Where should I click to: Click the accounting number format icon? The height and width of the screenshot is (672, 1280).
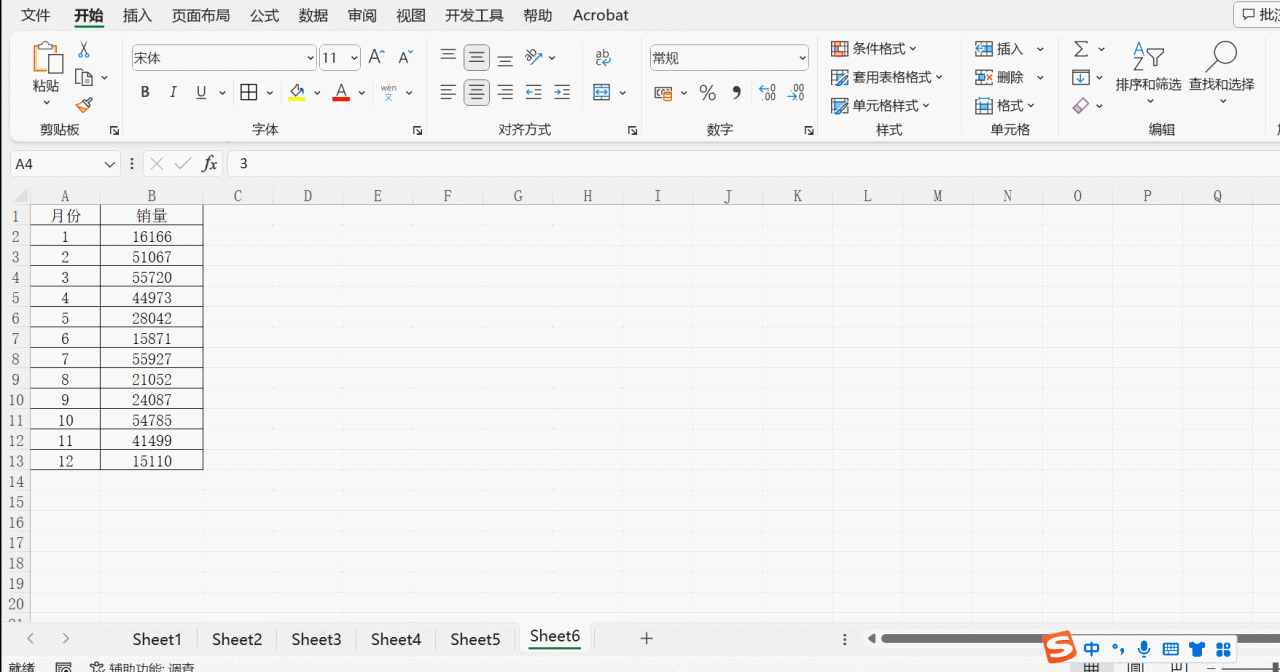(663, 93)
